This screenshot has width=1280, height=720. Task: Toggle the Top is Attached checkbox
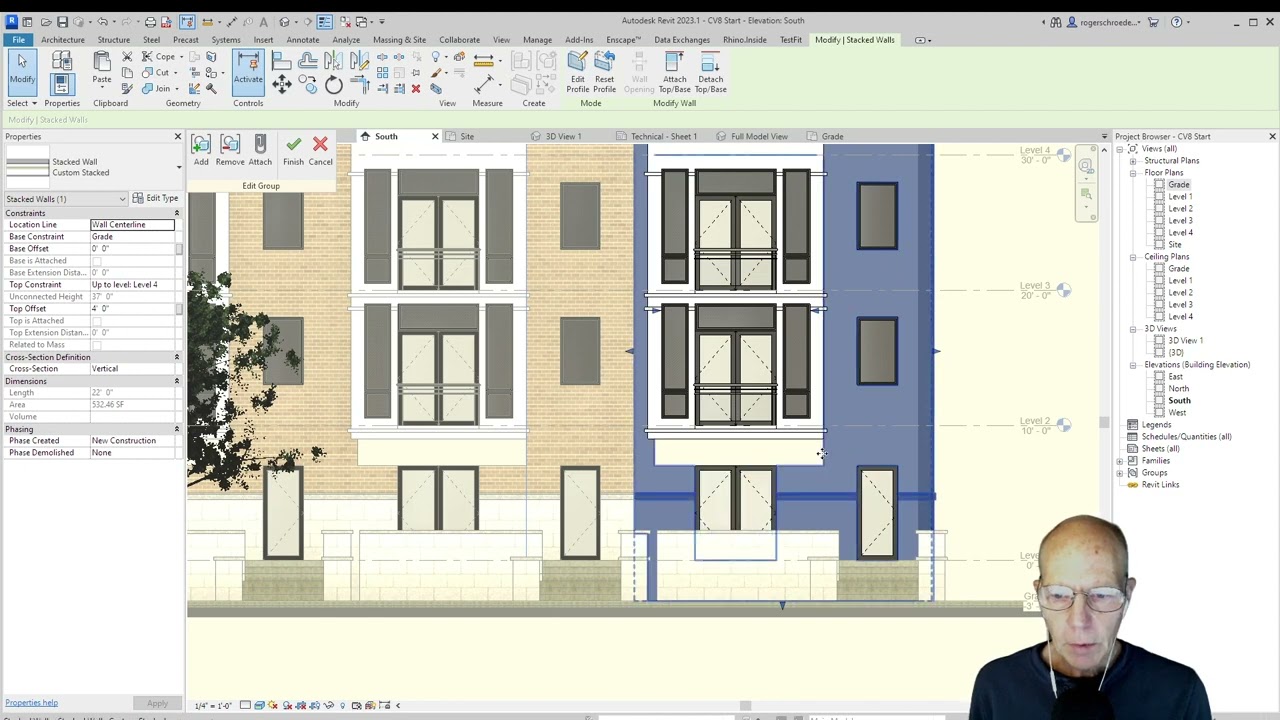pos(97,321)
